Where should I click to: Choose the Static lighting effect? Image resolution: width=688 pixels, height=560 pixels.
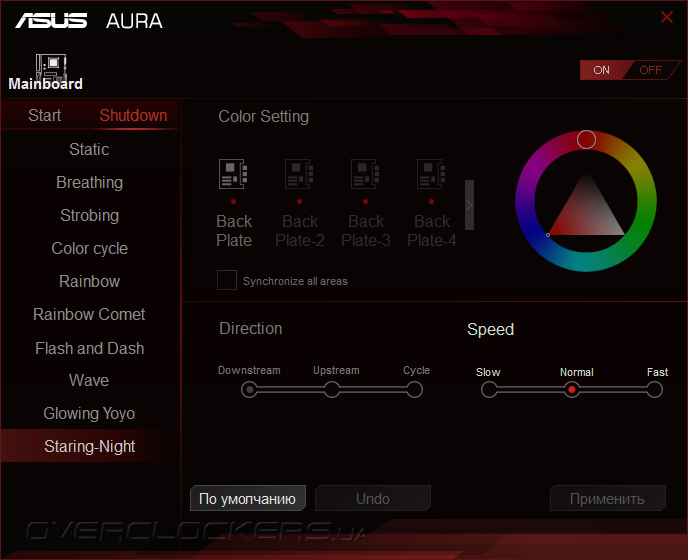[89, 149]
